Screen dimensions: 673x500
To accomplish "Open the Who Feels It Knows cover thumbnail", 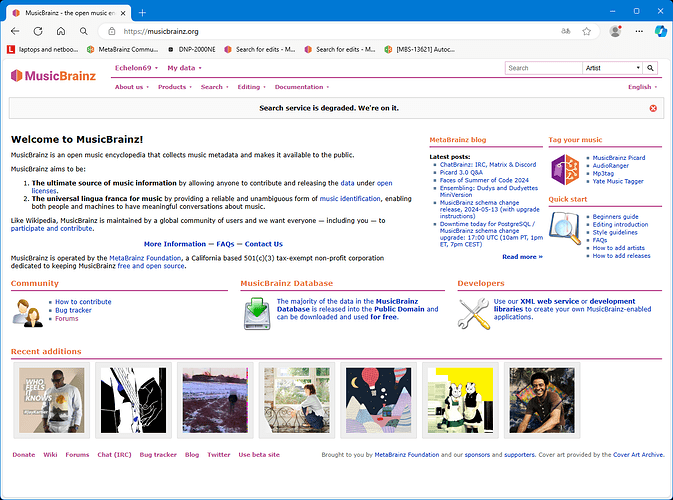I will point(52,400).
